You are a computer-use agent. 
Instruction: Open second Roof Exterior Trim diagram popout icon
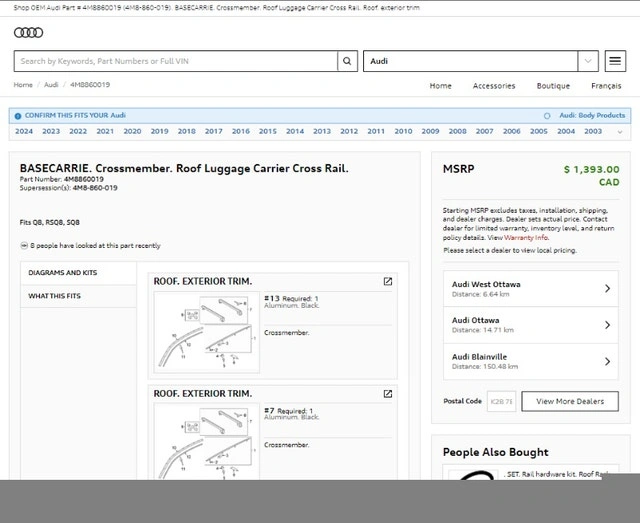click(387, 394)
